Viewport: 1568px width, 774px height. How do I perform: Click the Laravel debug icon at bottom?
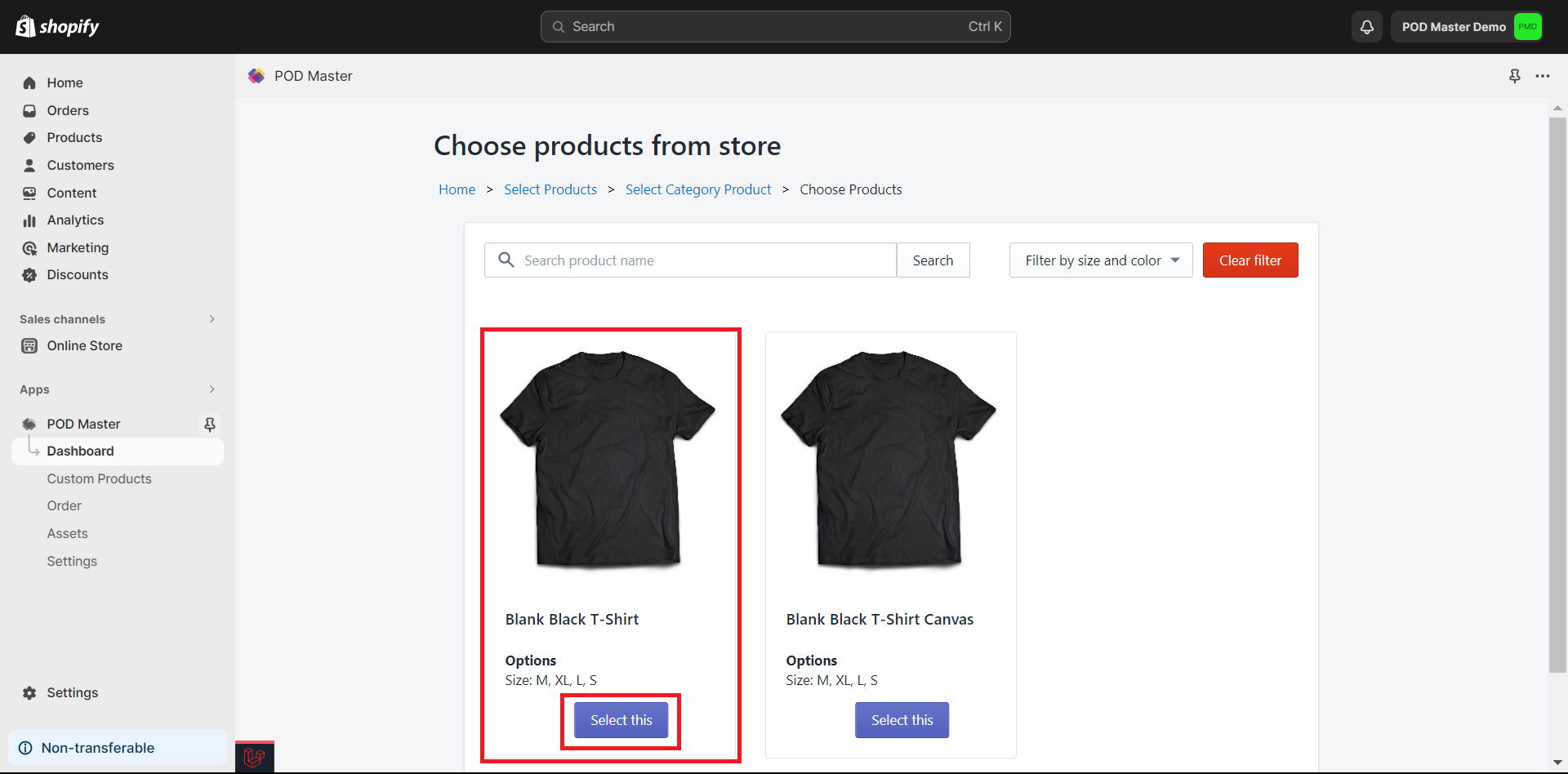coord(255,758)
